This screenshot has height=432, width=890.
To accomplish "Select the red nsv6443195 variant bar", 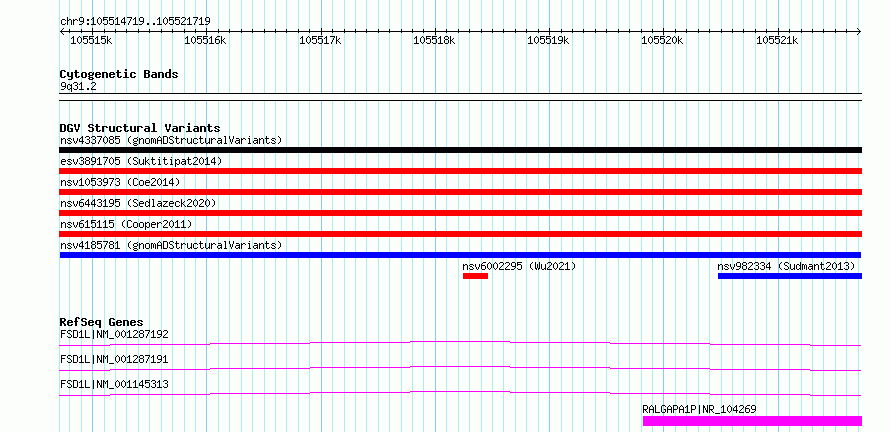I will coord(460,213).
